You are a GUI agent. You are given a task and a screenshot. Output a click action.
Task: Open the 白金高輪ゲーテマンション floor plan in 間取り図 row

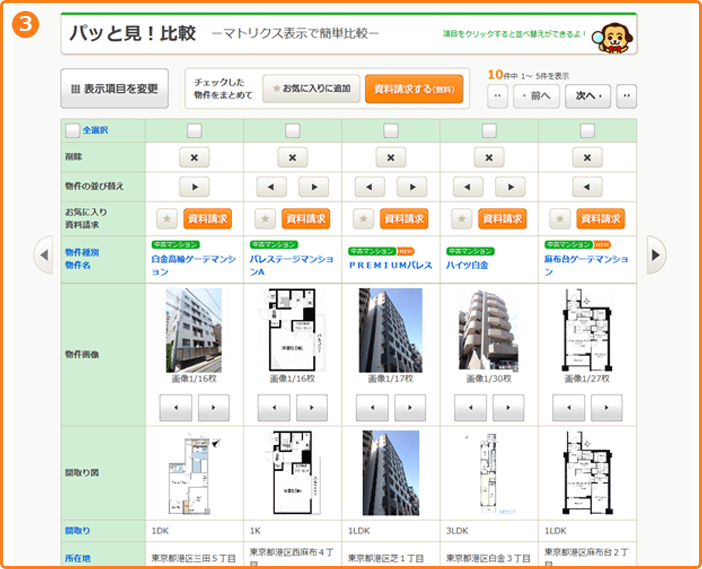click(194, 473)
